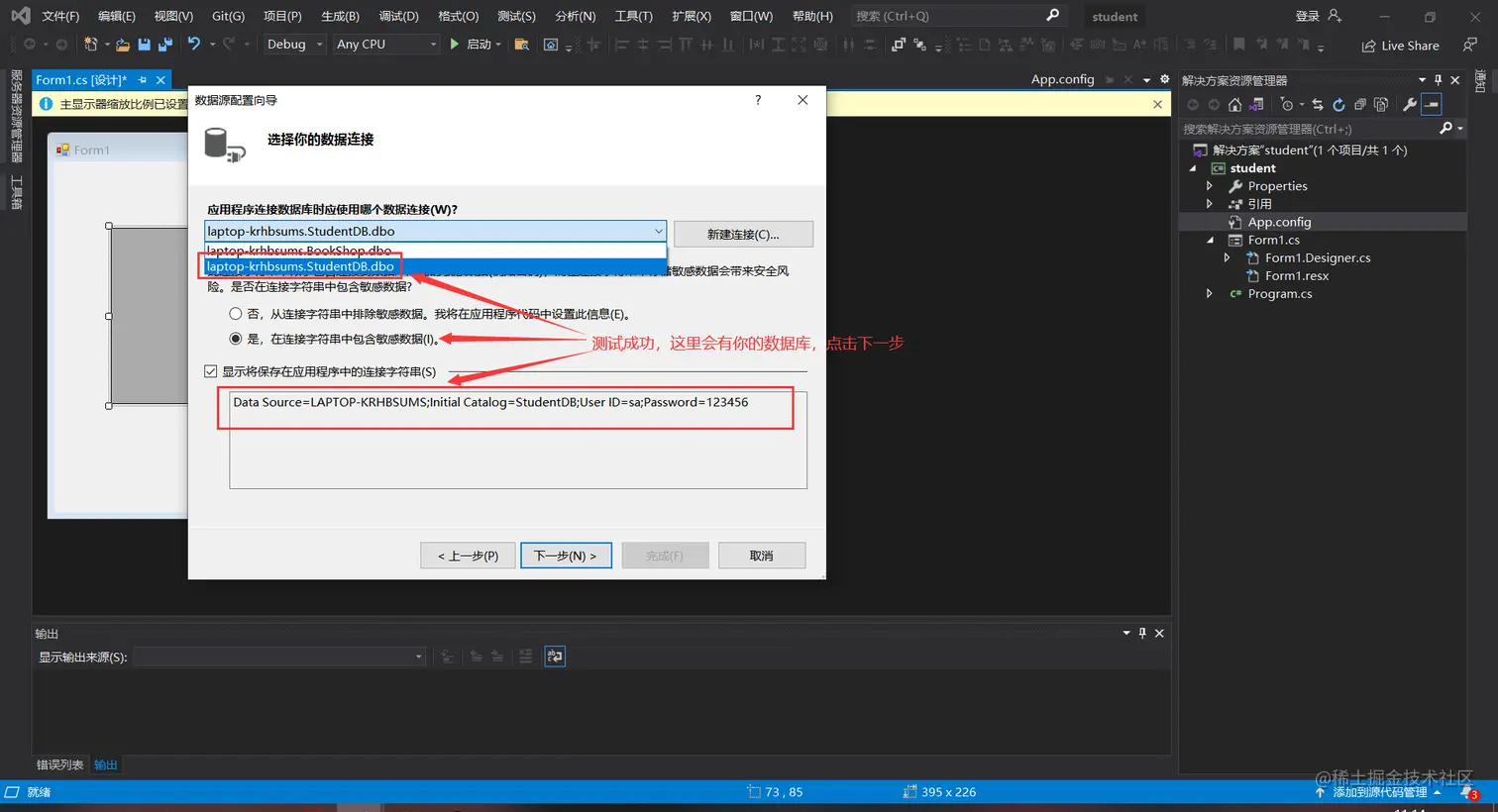Pin the Output panel with the pushpin

(x=1142, y=633)
